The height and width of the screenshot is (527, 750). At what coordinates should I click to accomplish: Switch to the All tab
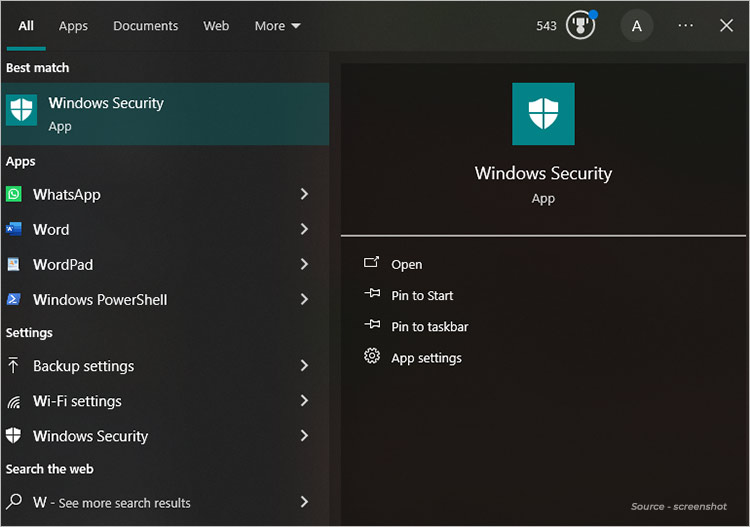[26, 26]
